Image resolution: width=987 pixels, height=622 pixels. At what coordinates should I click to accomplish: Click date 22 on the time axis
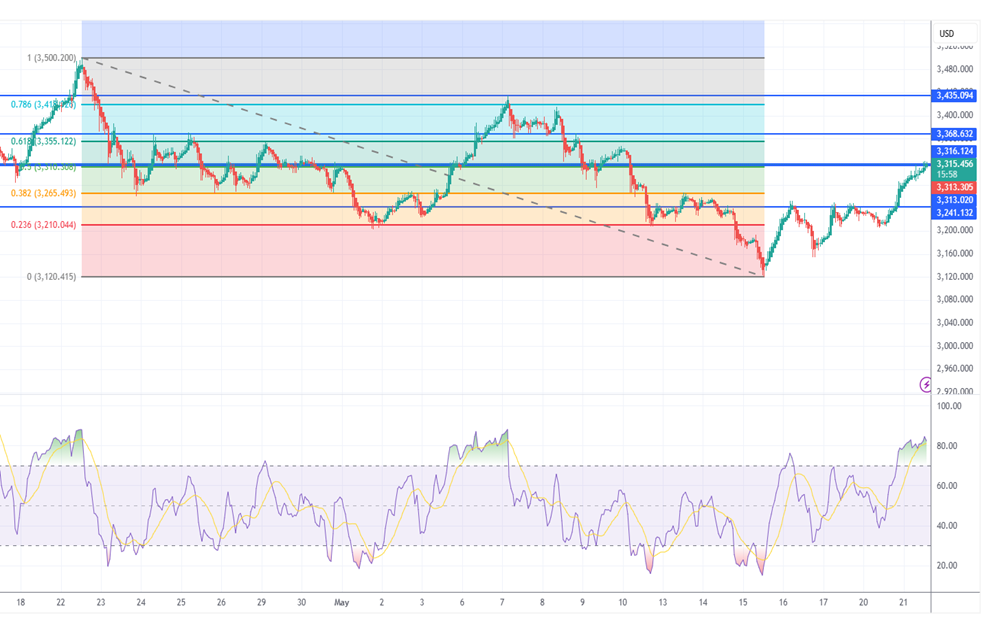60,602
